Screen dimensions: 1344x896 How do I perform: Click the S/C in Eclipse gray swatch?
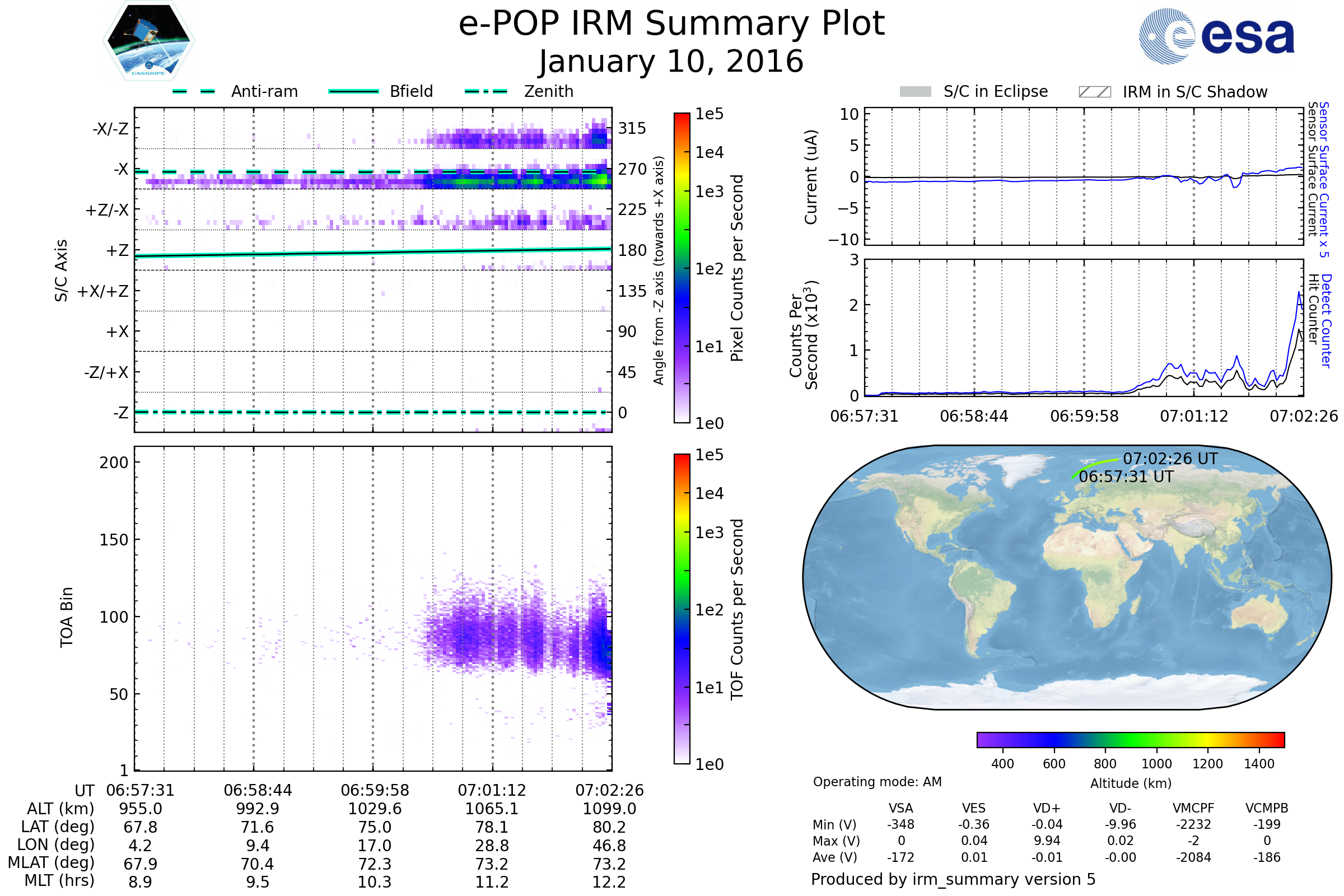coord(916,92)
